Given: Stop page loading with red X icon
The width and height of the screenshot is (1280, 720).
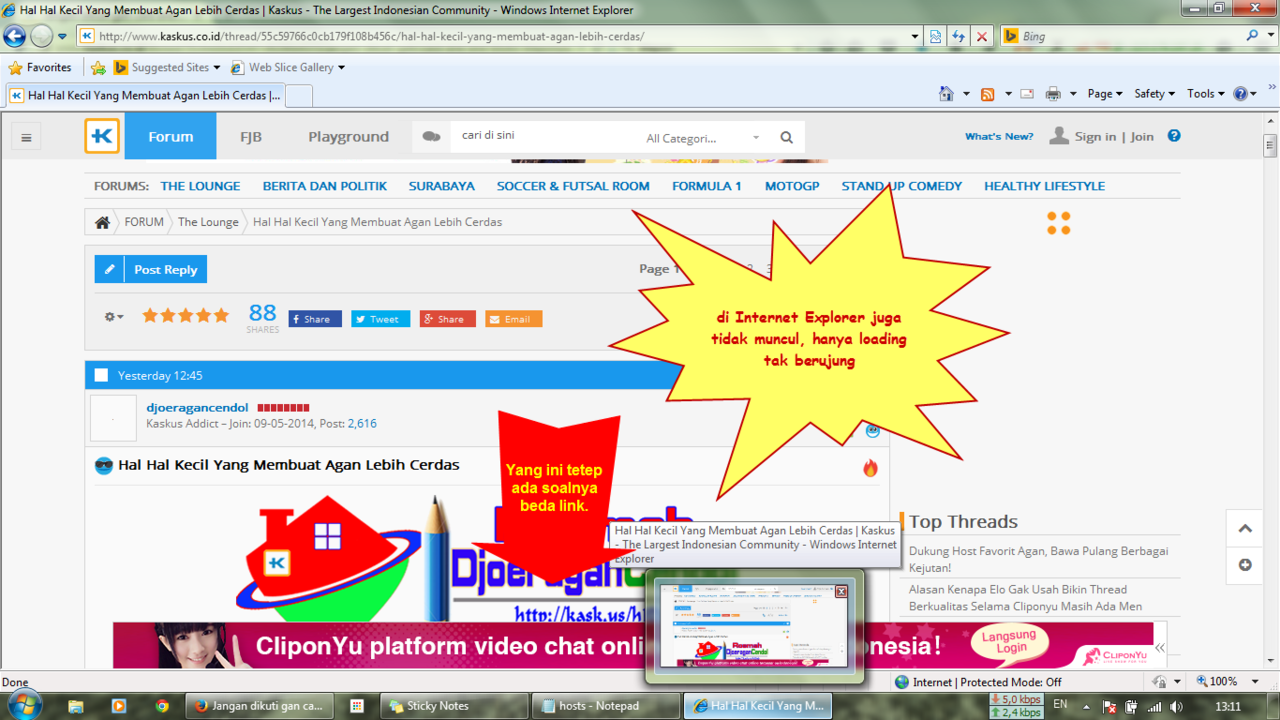Looking at the screenshot, I should point(982,36).
